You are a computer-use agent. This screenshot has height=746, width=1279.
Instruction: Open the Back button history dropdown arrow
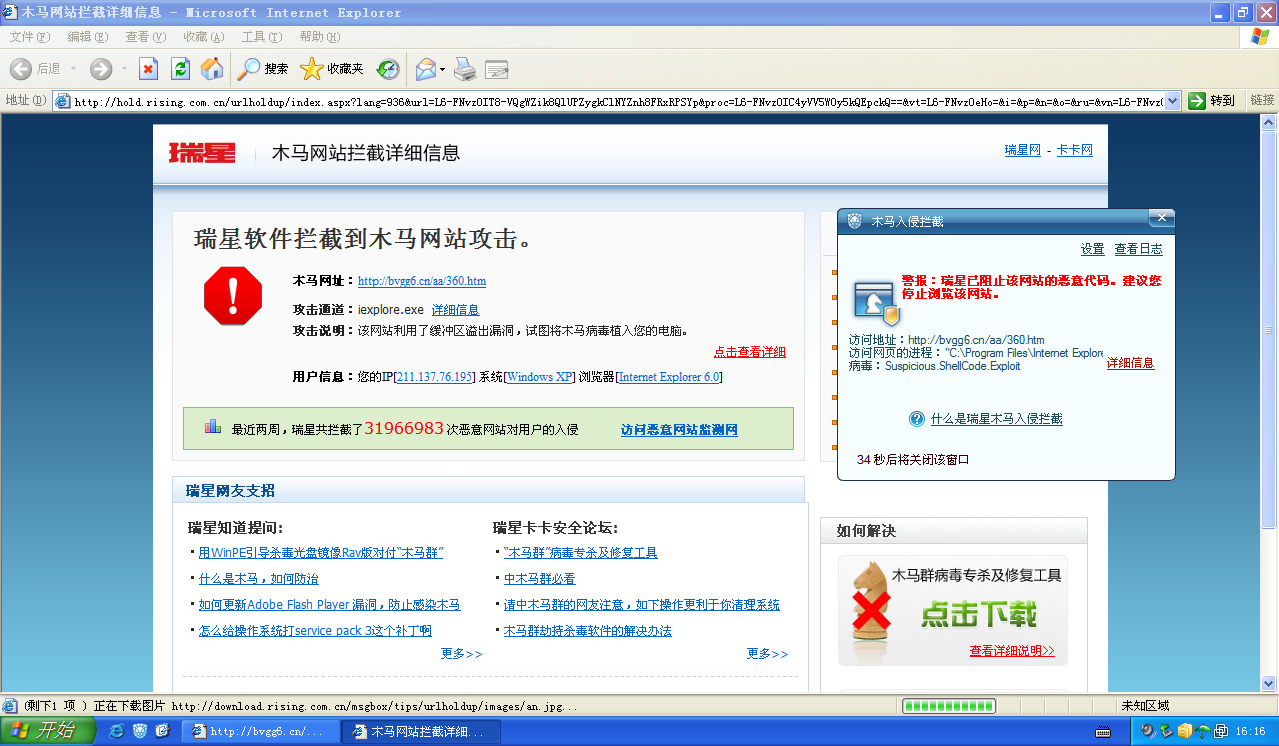click(72, 68)
